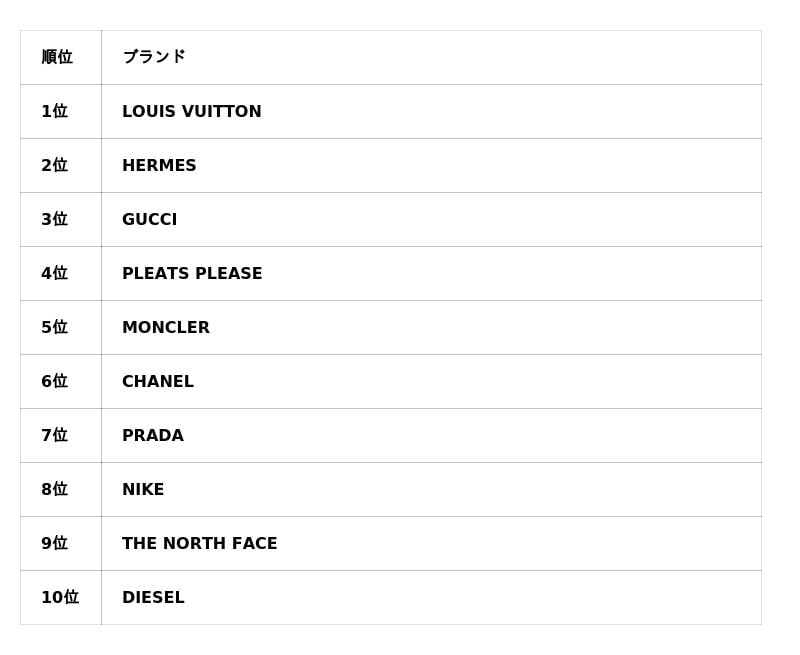The width and height of the screenshot is (800, 655).
Task: Select the 10位 rank cell
Action: point(59,598)
